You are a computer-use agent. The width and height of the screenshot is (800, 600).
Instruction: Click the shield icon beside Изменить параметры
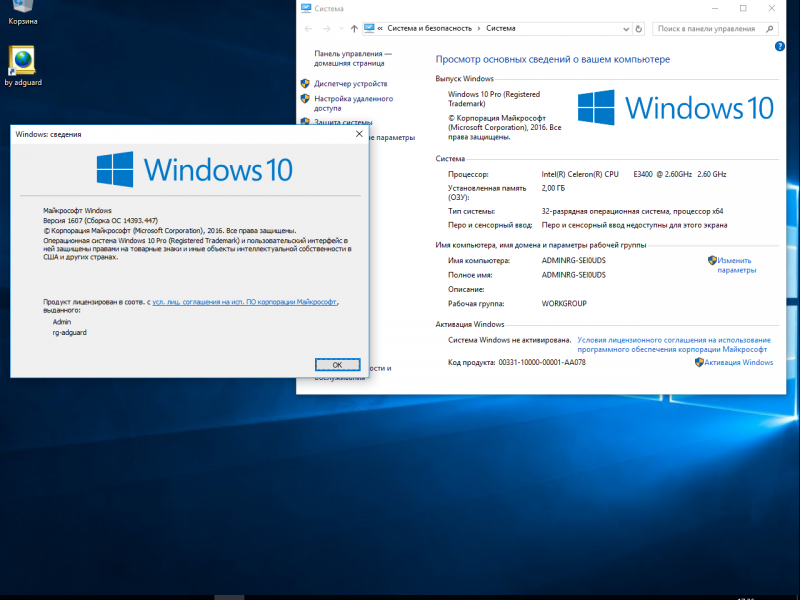(x=712, y=260)
